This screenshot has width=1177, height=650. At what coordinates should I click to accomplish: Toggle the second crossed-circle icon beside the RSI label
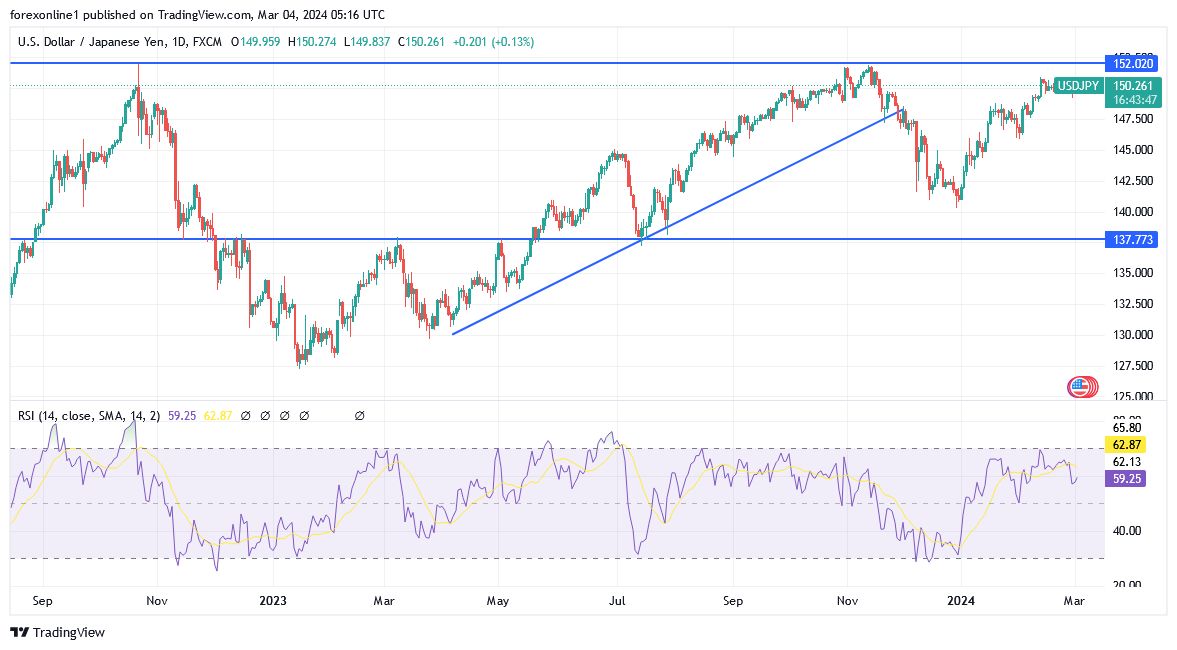click(266, 414)
